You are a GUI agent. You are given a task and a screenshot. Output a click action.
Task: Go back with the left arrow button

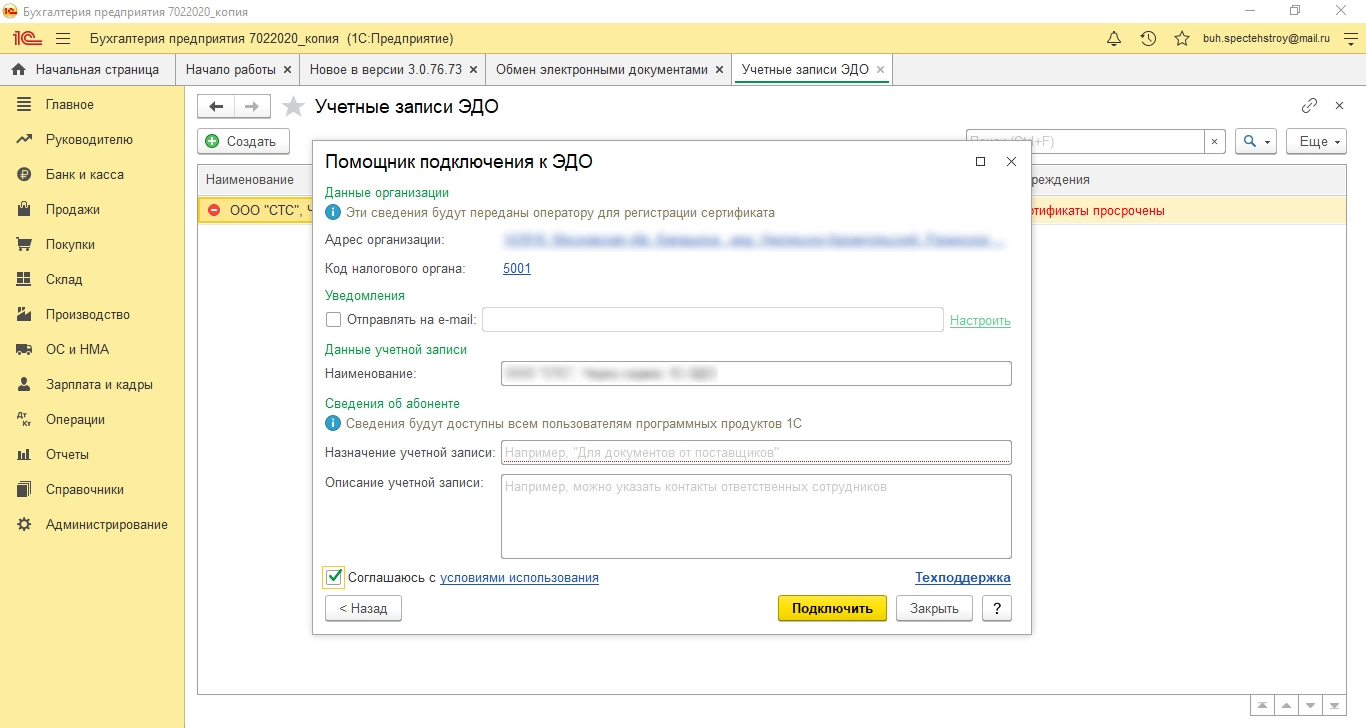coord(216,107)
